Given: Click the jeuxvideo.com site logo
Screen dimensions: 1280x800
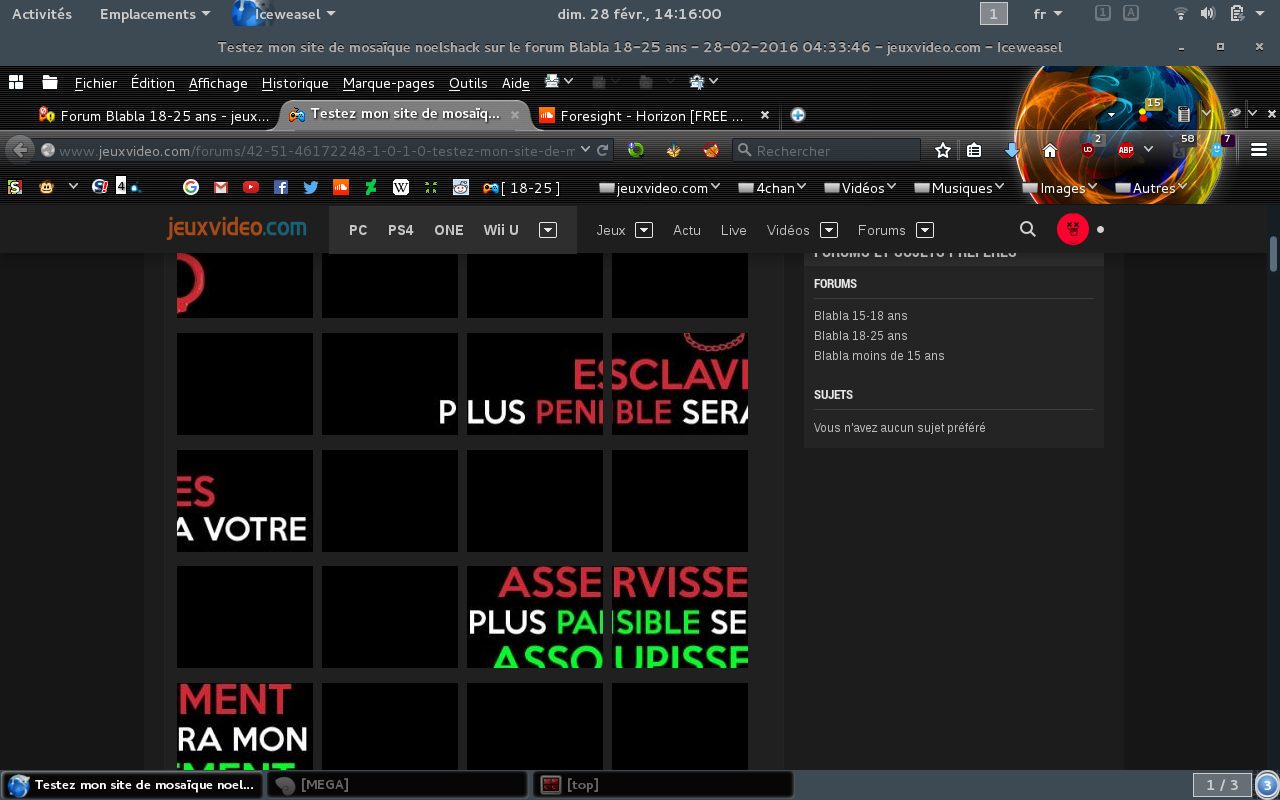Looking at the screenshot, I should point(237,228).
